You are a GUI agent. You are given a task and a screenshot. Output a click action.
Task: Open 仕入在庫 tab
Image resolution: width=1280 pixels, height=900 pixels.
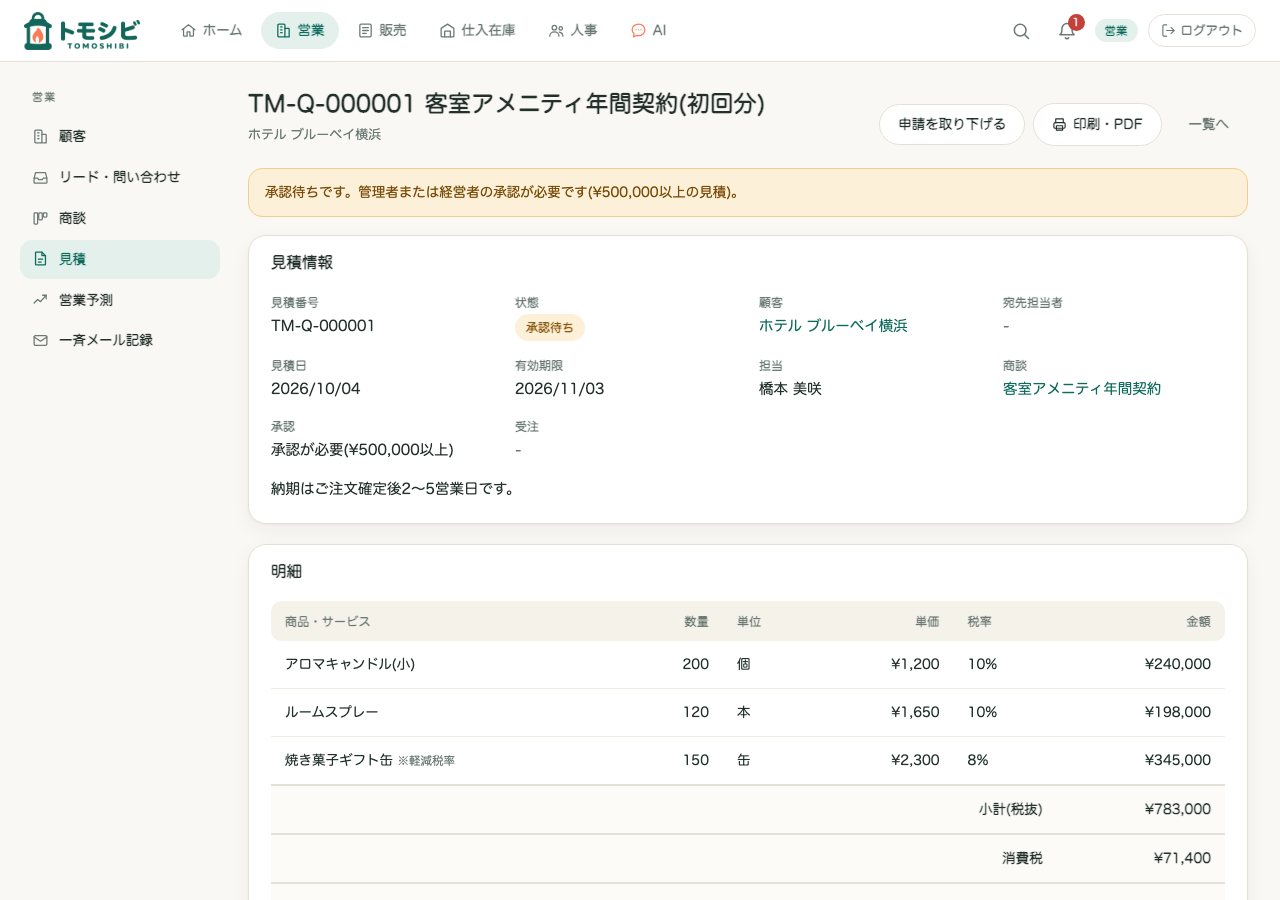point(478,31)
